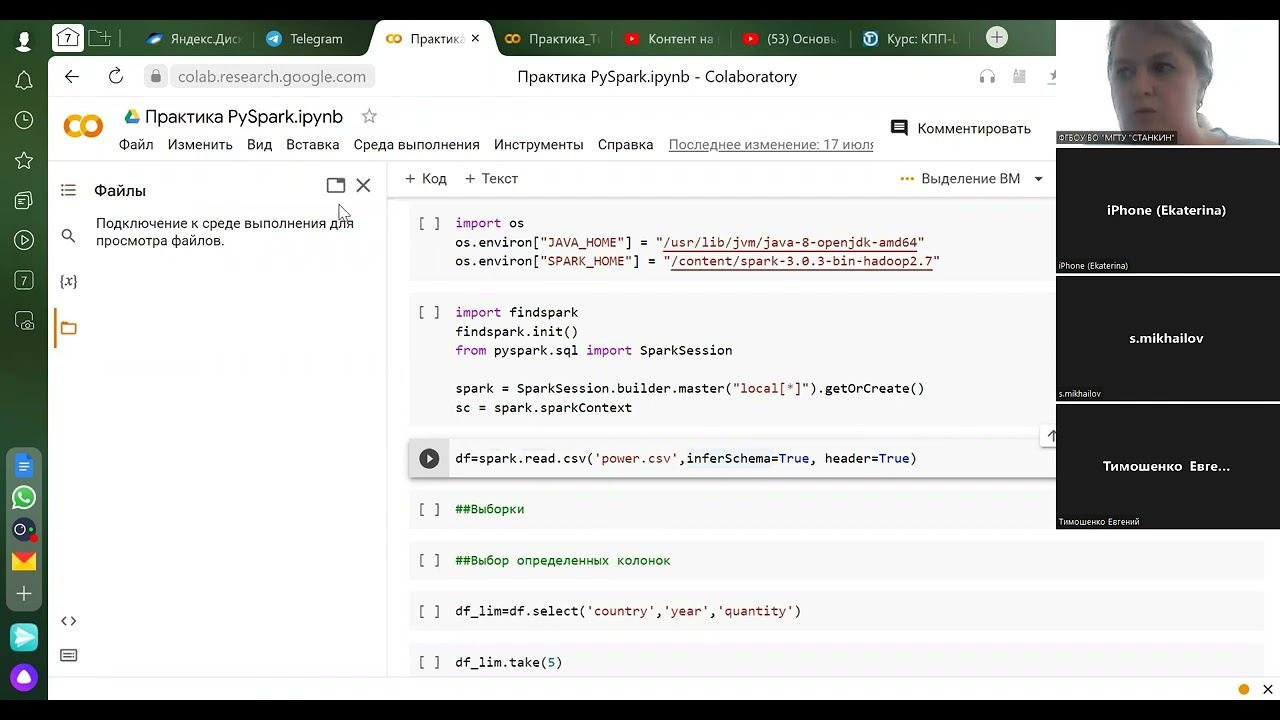Add an app with sidebar plus icon
Viewport: 1280px width, 720px height.
point(24,593)
